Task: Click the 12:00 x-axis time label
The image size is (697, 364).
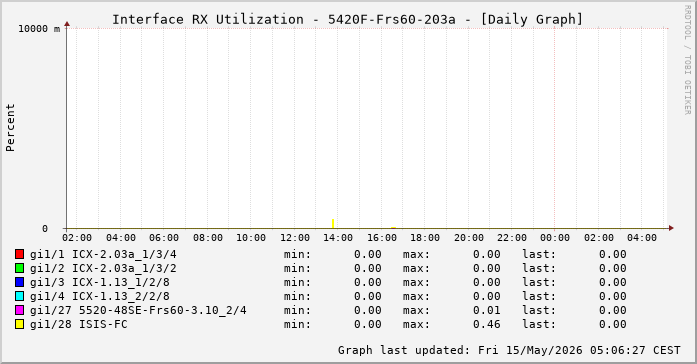Action: (x=295, y=238)
